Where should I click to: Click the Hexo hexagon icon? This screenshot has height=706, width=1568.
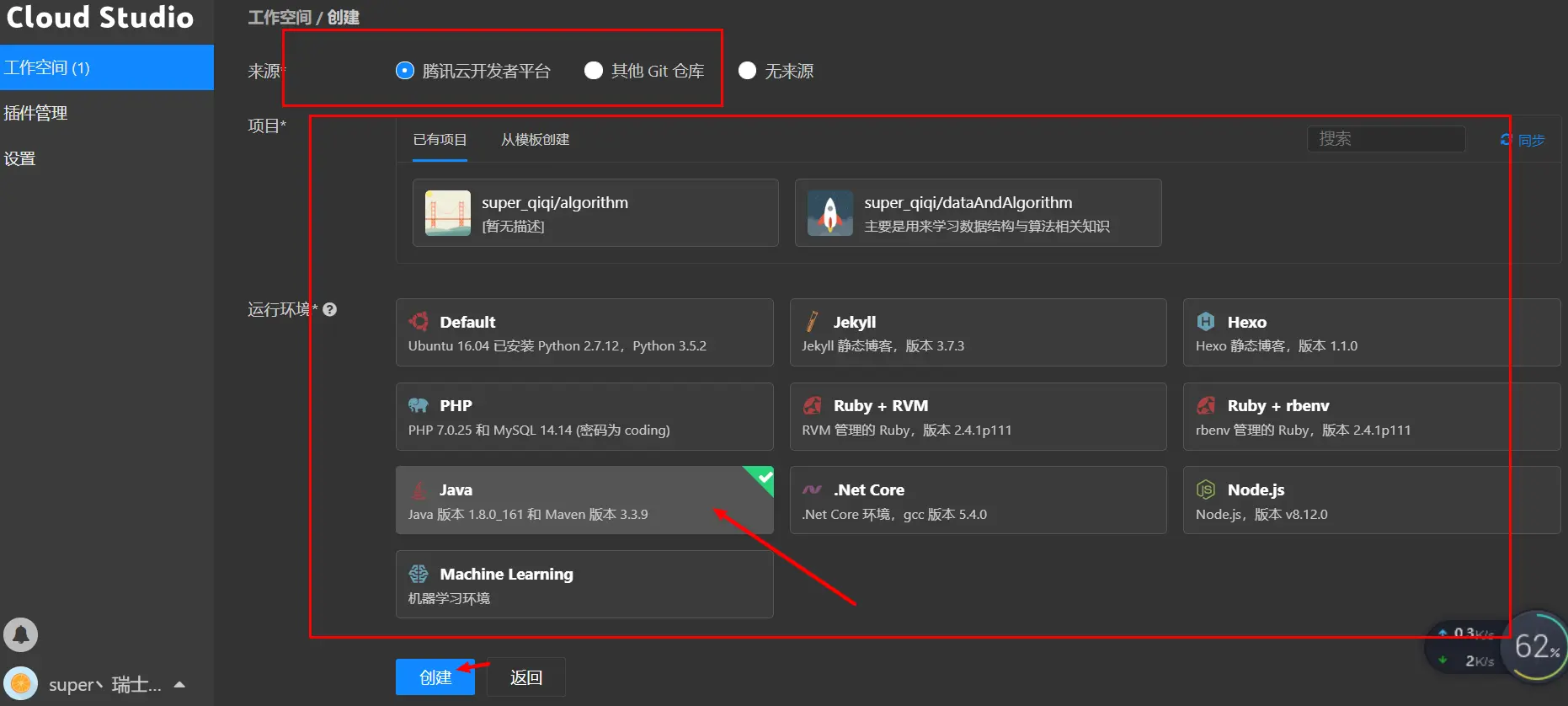(1206, 322)
